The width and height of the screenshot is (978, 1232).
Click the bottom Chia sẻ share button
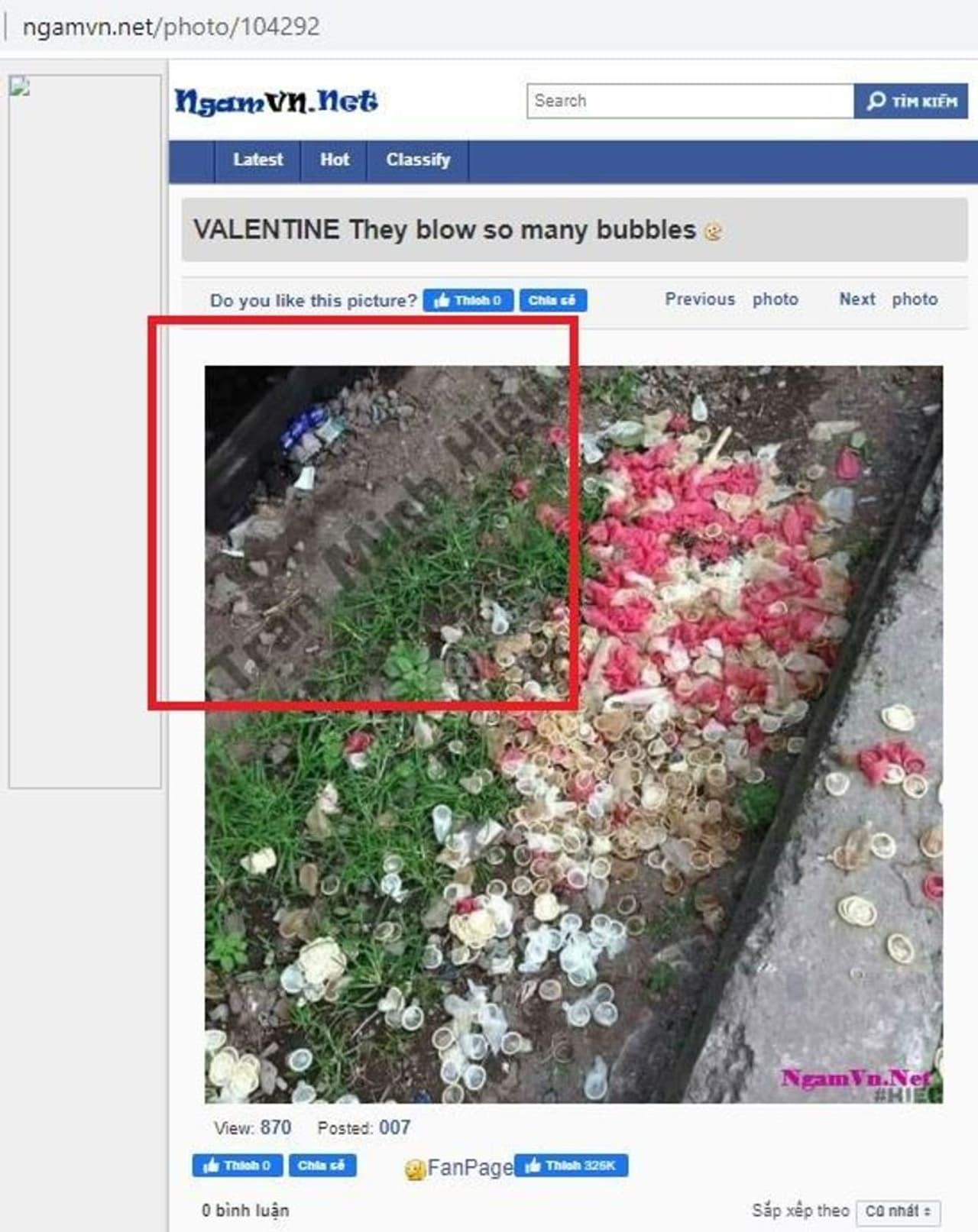coord(322,1166)
